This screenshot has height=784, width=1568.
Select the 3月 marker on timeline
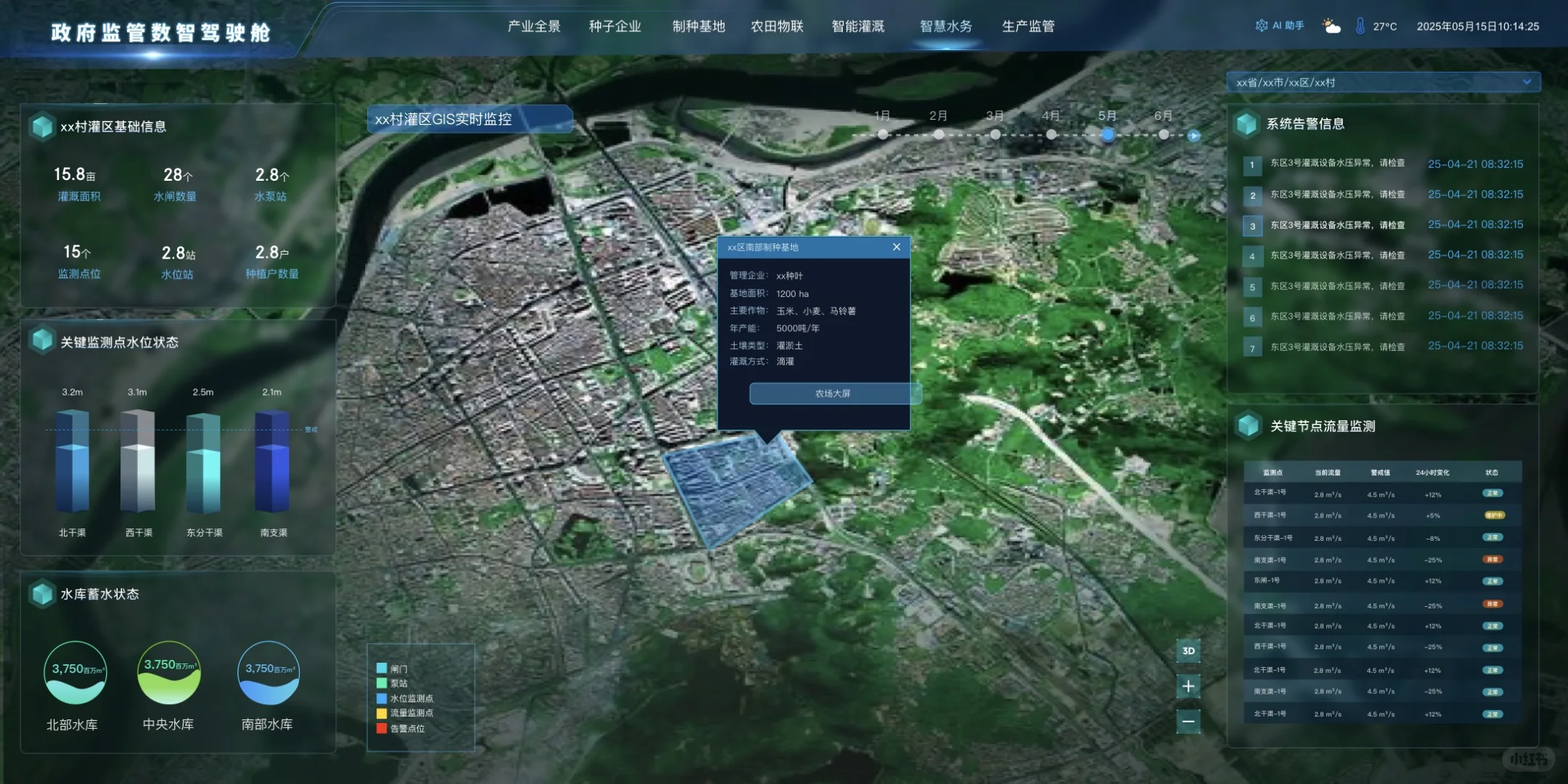(x=995, y=134)
